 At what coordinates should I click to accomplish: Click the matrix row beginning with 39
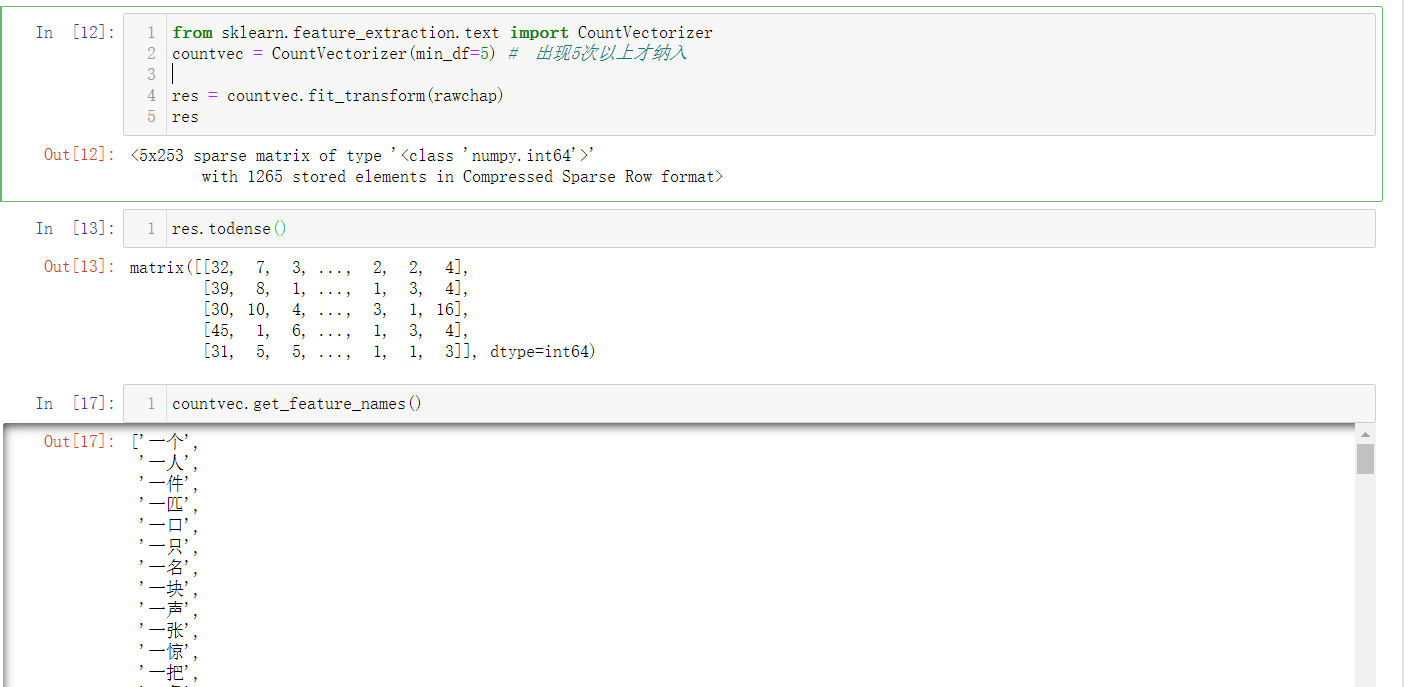335,288
